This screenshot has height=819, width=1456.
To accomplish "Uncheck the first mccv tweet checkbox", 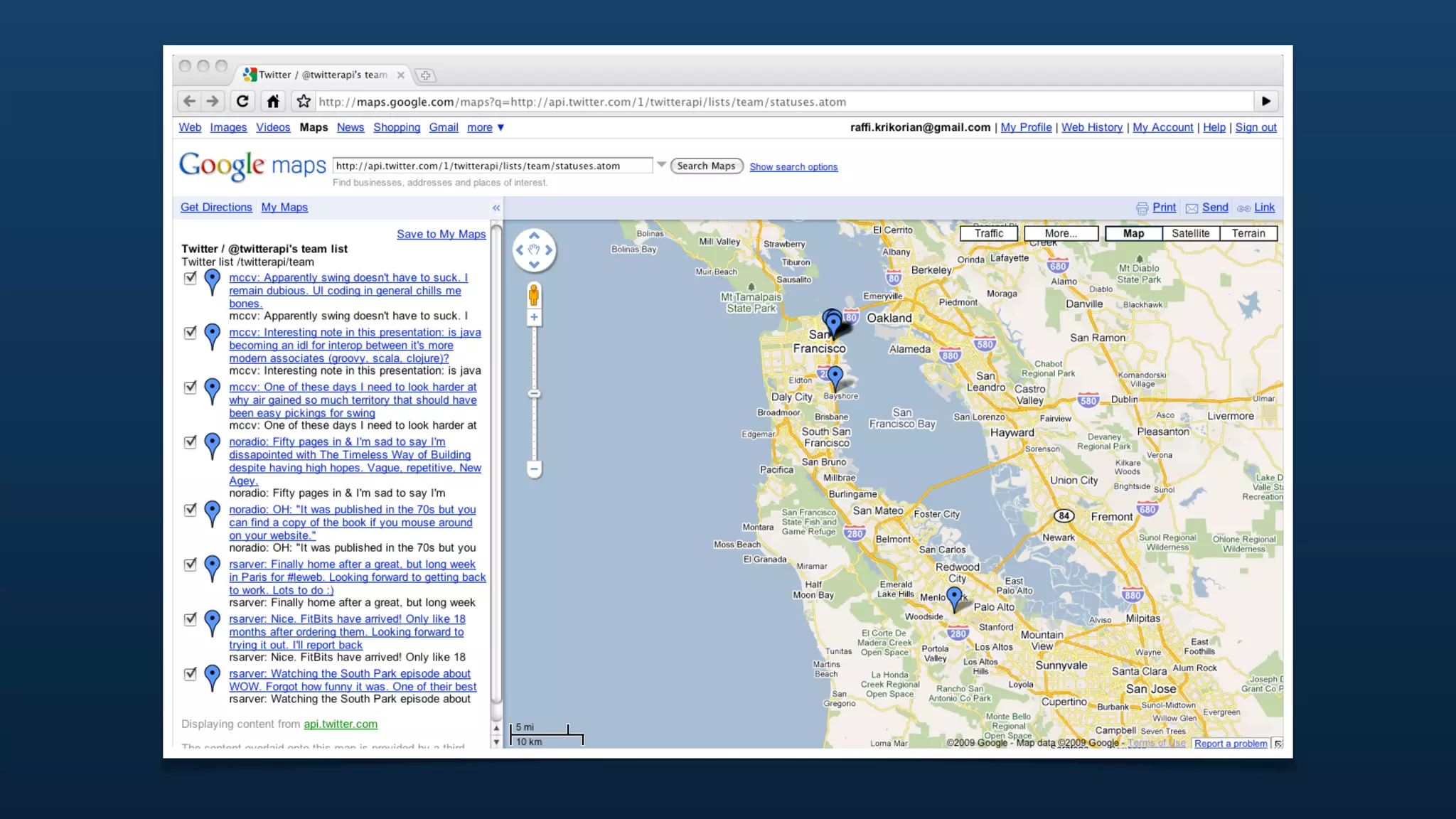I will [x=190, y=278].
